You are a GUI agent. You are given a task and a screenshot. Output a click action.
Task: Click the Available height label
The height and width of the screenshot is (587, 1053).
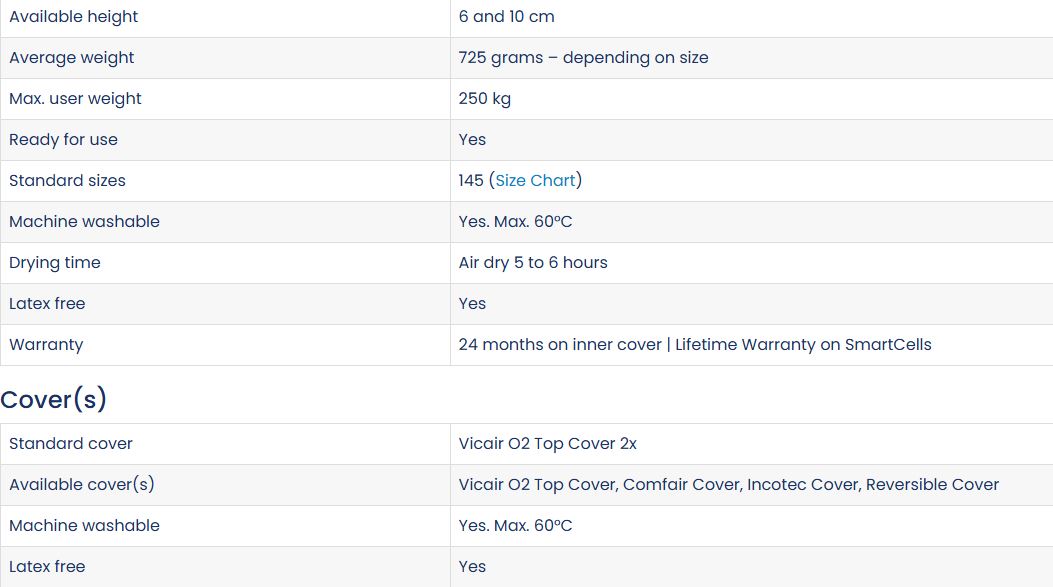coord(74,17)
